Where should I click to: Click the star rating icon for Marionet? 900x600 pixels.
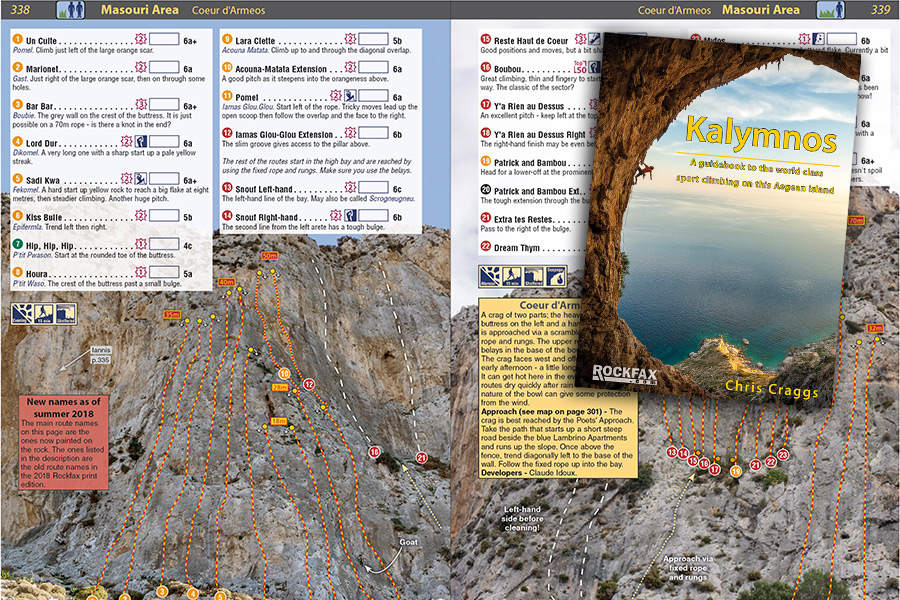click(141, 67)
